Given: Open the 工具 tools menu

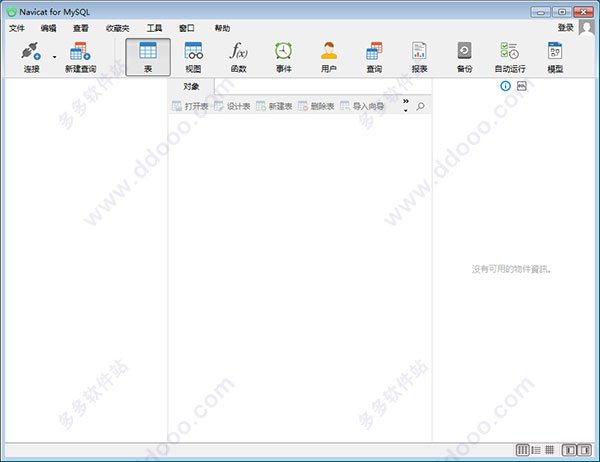Looking at the screenshot, I should (x=154, y=28).
